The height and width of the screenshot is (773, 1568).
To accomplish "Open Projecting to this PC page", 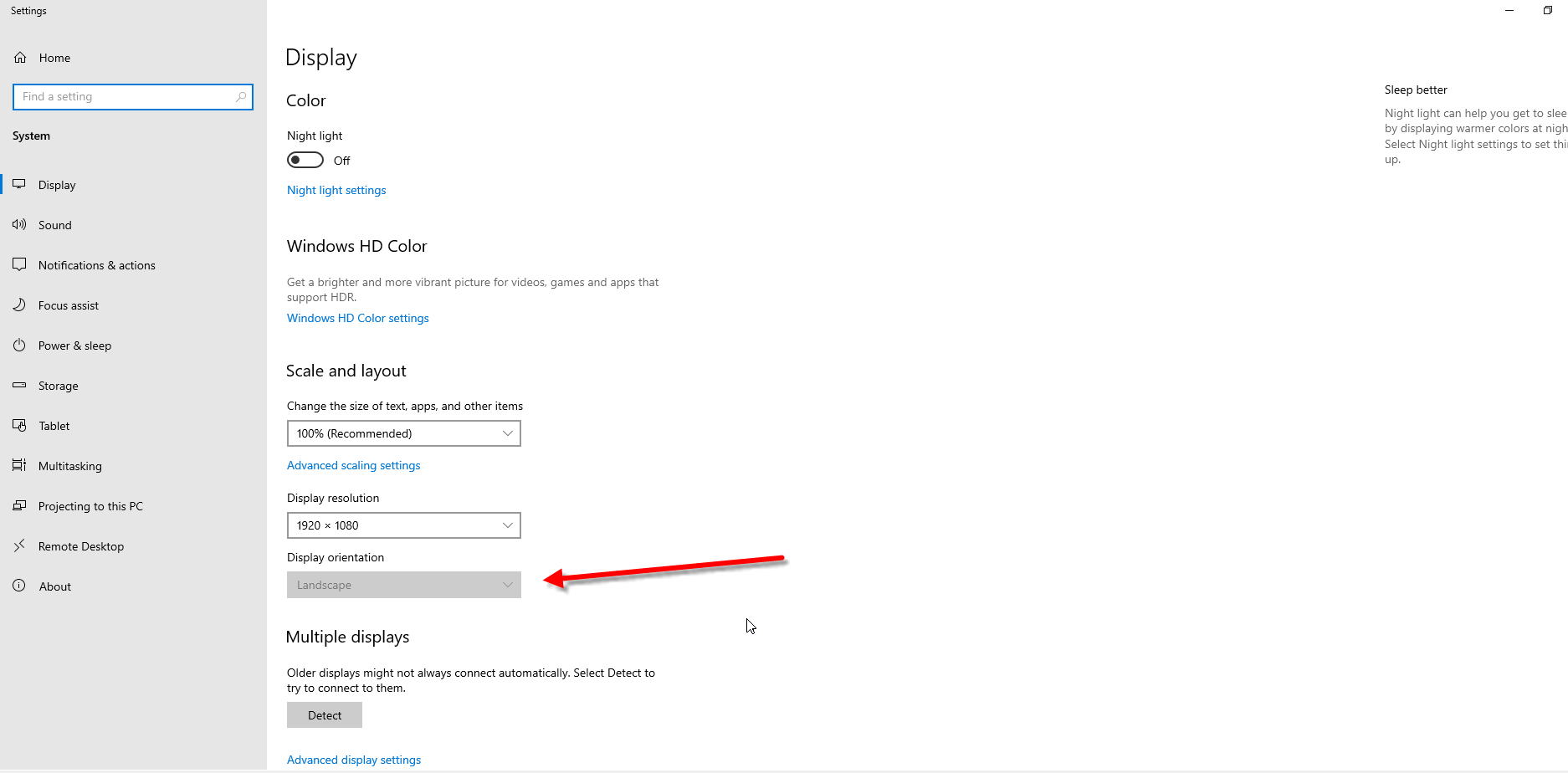I will coord(134,506).
